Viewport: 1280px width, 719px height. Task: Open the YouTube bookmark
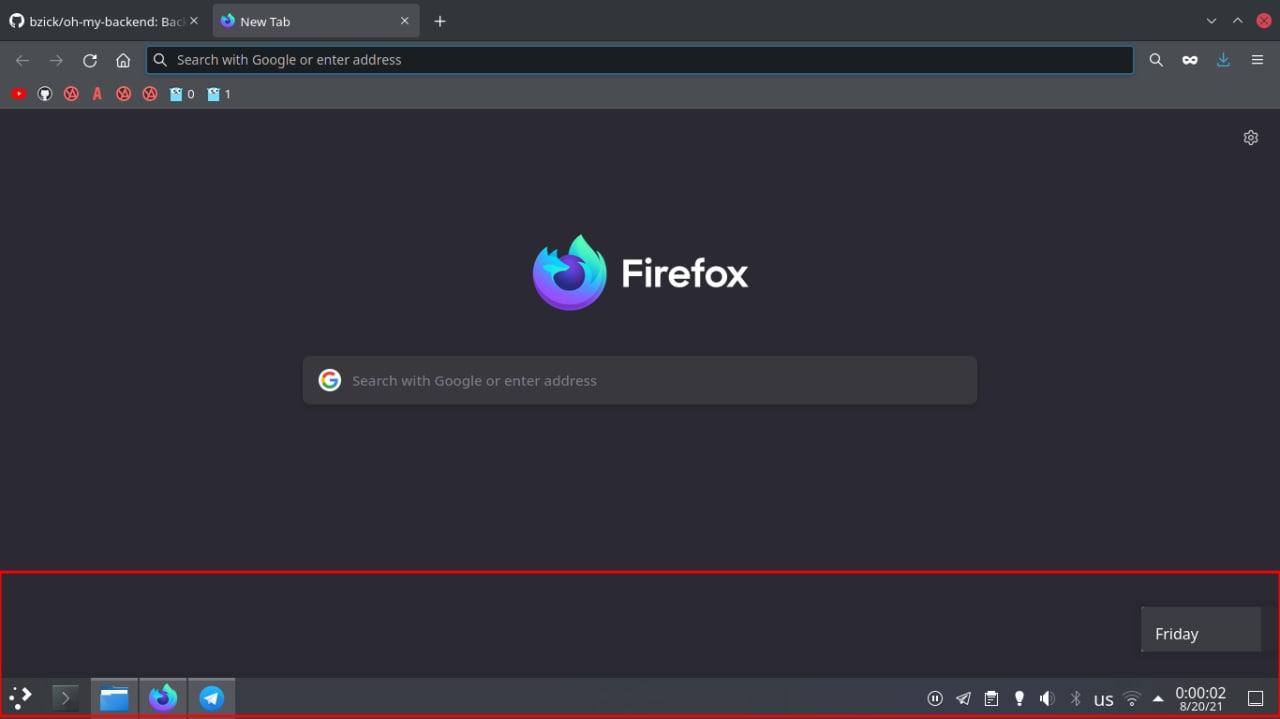(x=18, y=94)
